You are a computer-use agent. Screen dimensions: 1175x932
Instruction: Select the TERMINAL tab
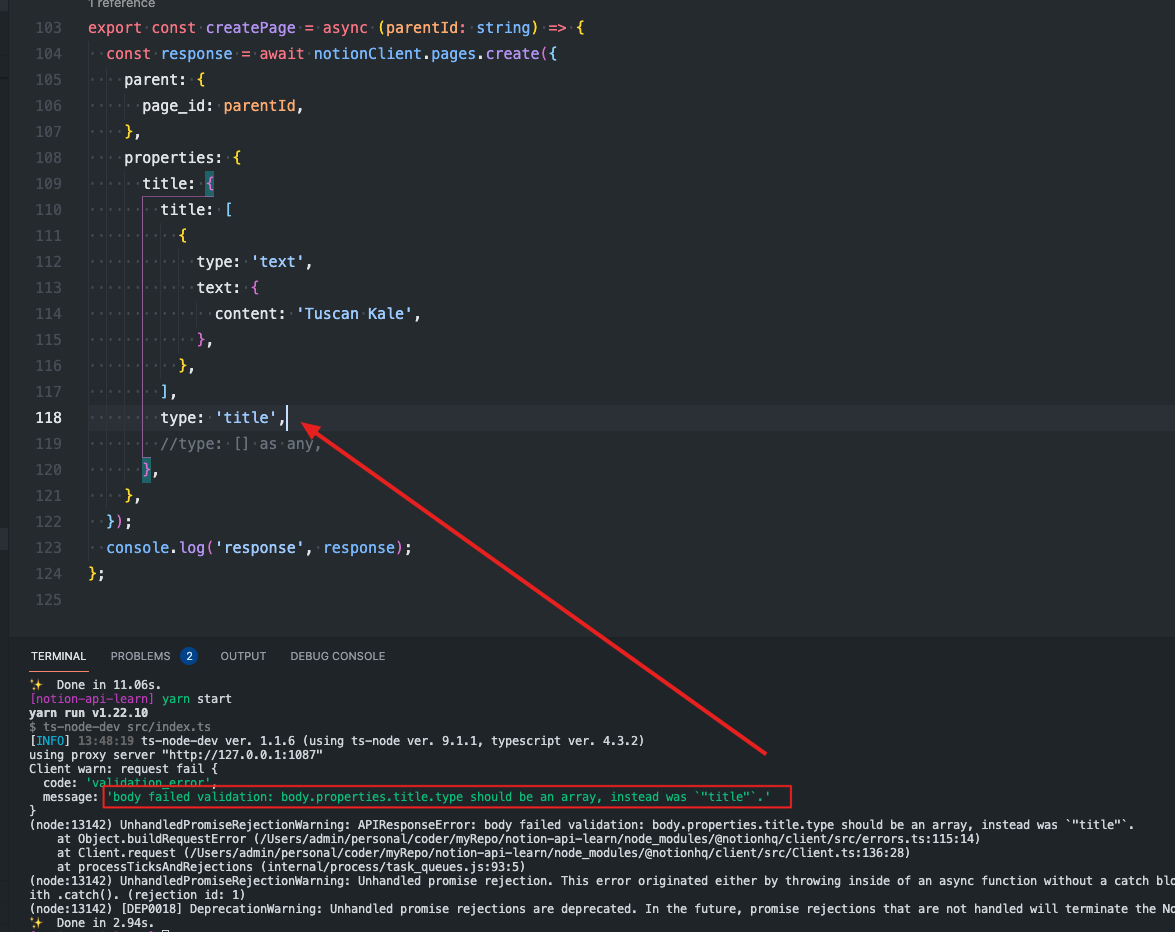(x=58, y=656)
